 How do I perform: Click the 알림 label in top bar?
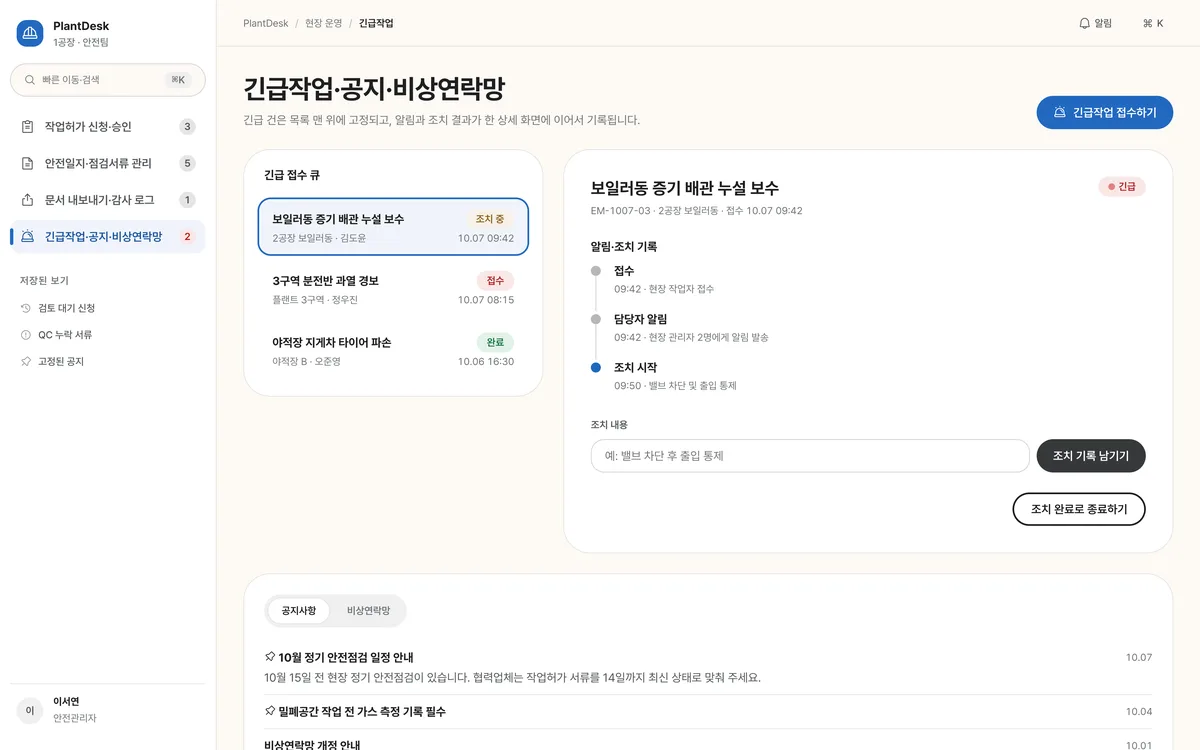click(1103, 23)
